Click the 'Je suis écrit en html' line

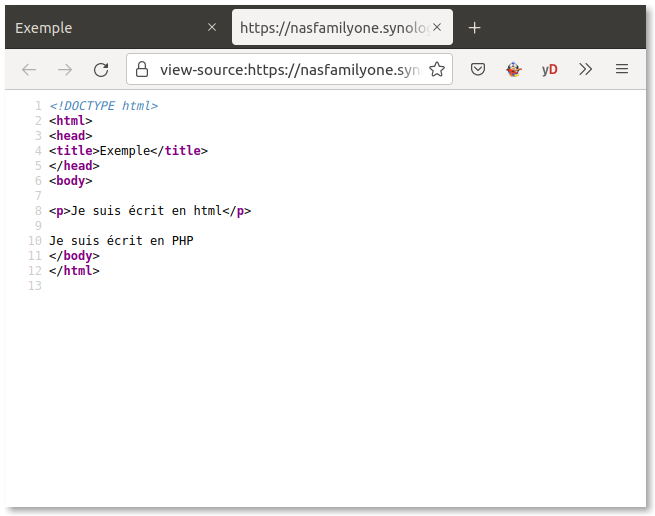click(x=150, y=211)
